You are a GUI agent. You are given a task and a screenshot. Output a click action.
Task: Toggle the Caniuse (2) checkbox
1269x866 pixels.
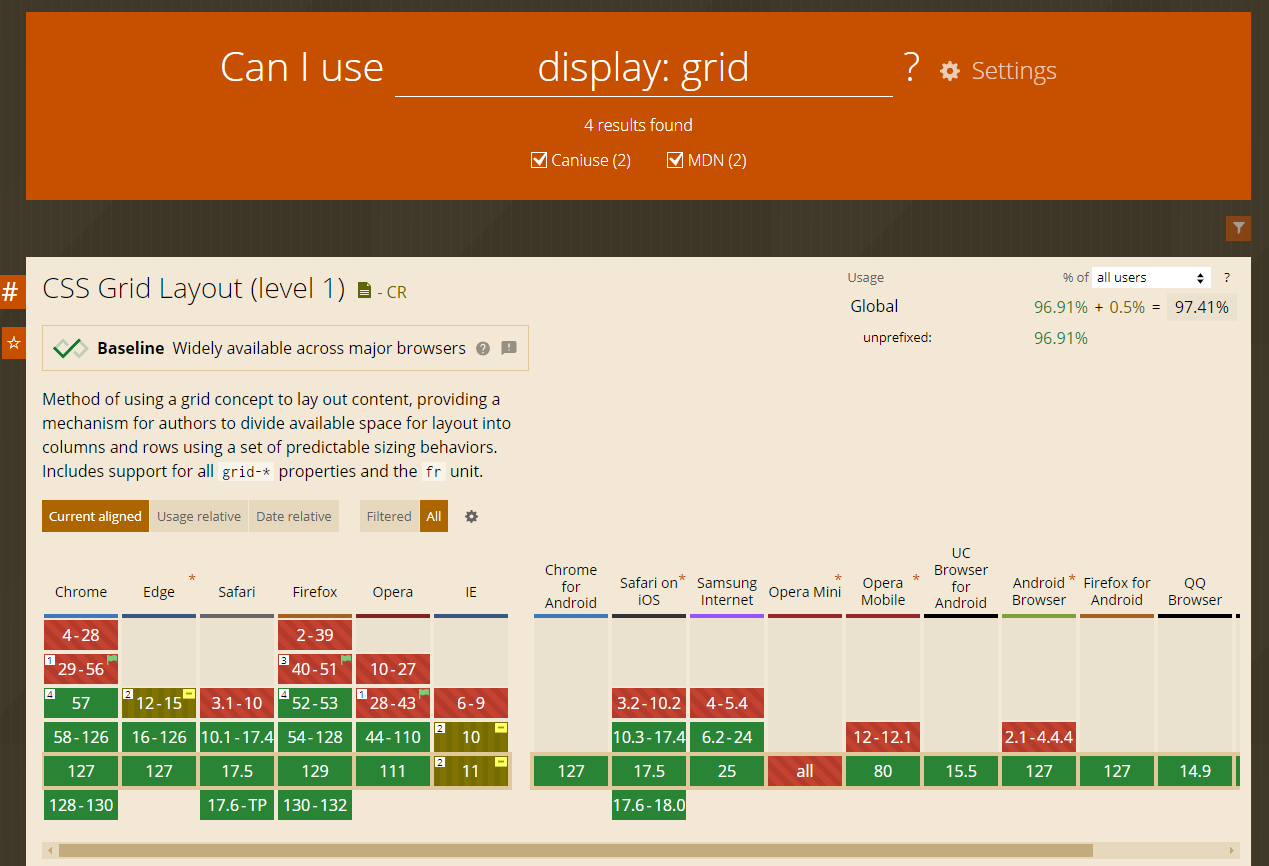tap(539, 160)
